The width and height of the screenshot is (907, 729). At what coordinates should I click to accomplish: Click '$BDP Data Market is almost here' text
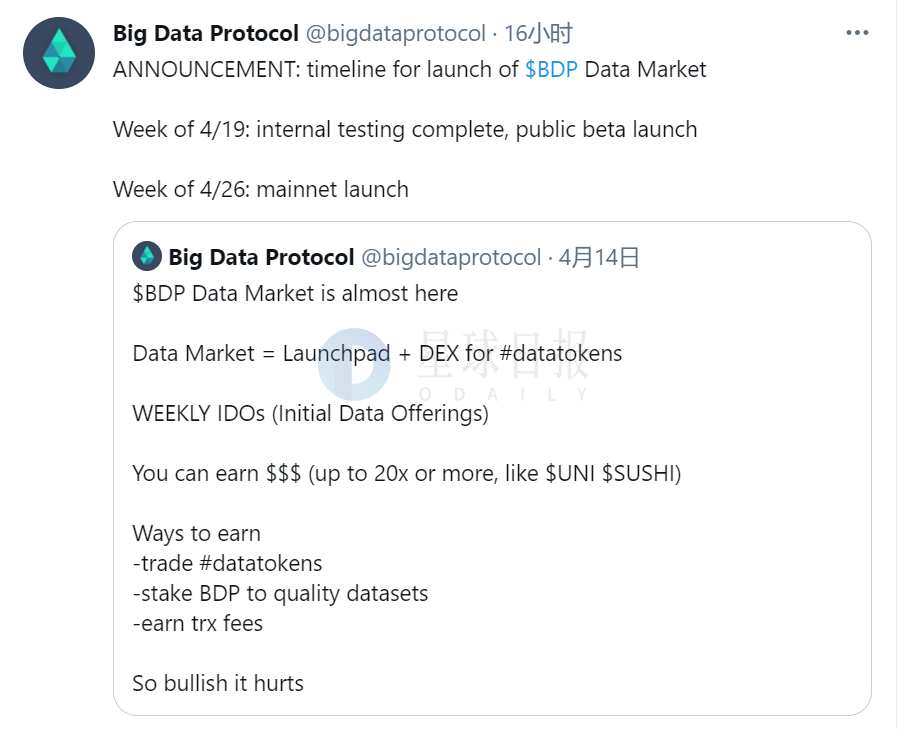pos(295,294)
